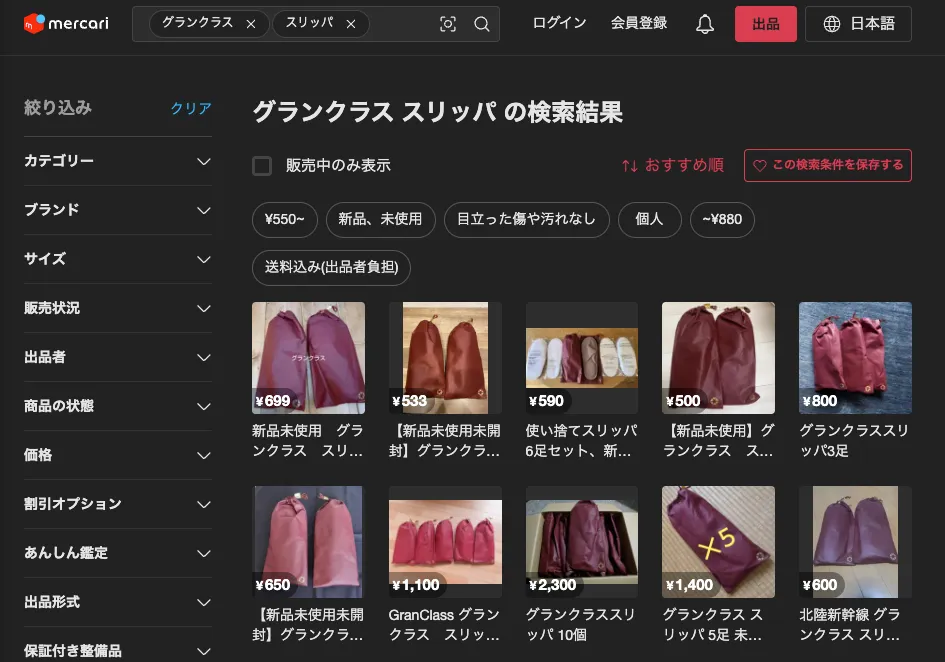
Task: Open the ¥800 item thumbnail
Action: click(855, 358)
